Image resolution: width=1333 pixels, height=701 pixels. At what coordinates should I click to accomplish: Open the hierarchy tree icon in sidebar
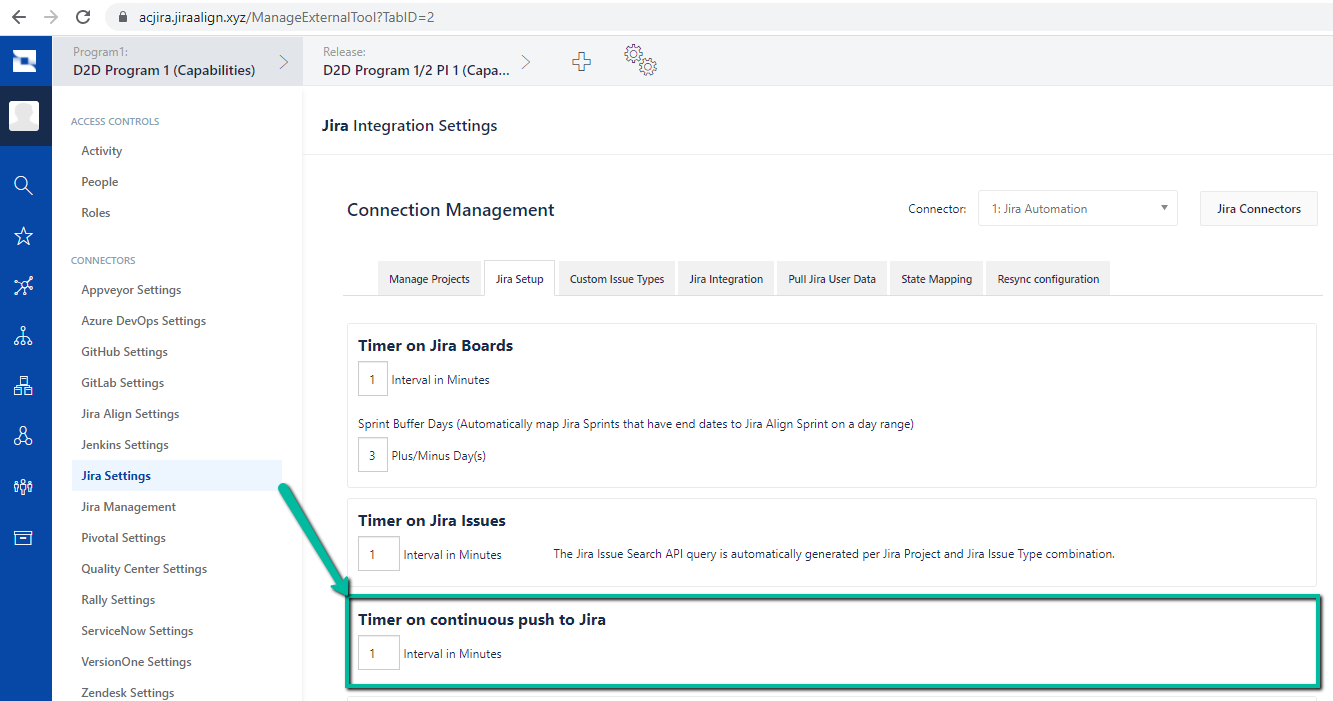(x=23, y=336)
